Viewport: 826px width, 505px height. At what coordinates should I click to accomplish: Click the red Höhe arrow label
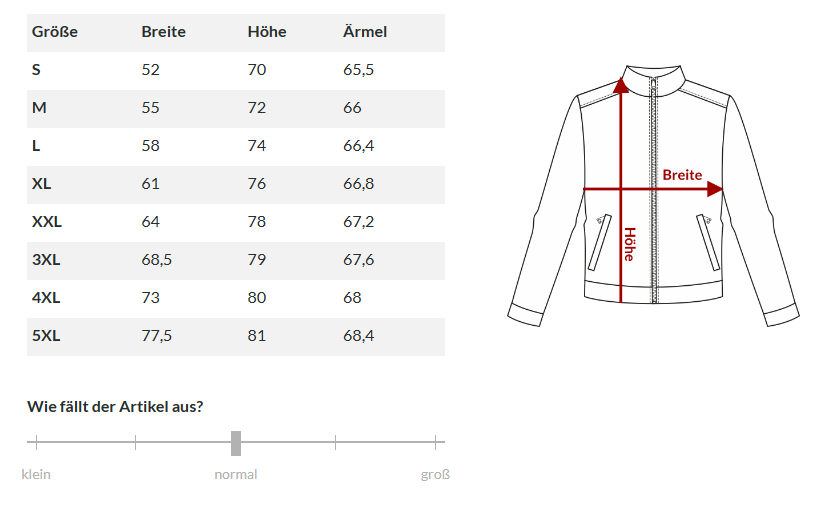pyautogui.click(x=629, y=244)
